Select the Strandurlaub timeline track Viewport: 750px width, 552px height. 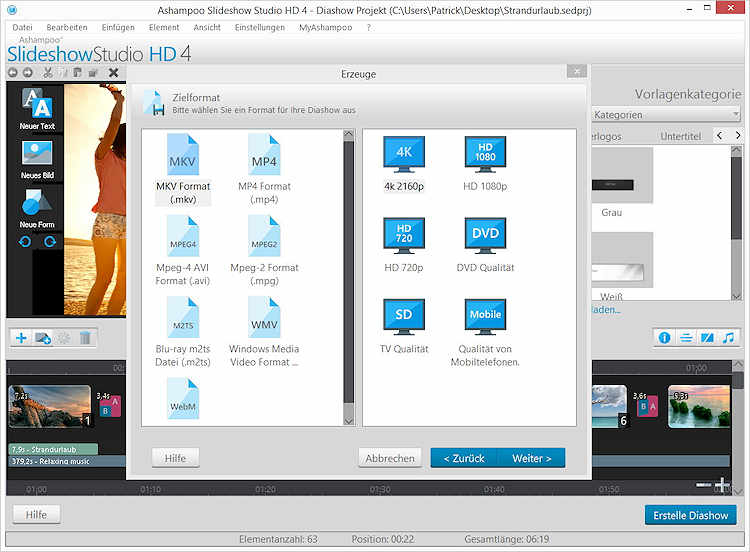tap(54, 450)
